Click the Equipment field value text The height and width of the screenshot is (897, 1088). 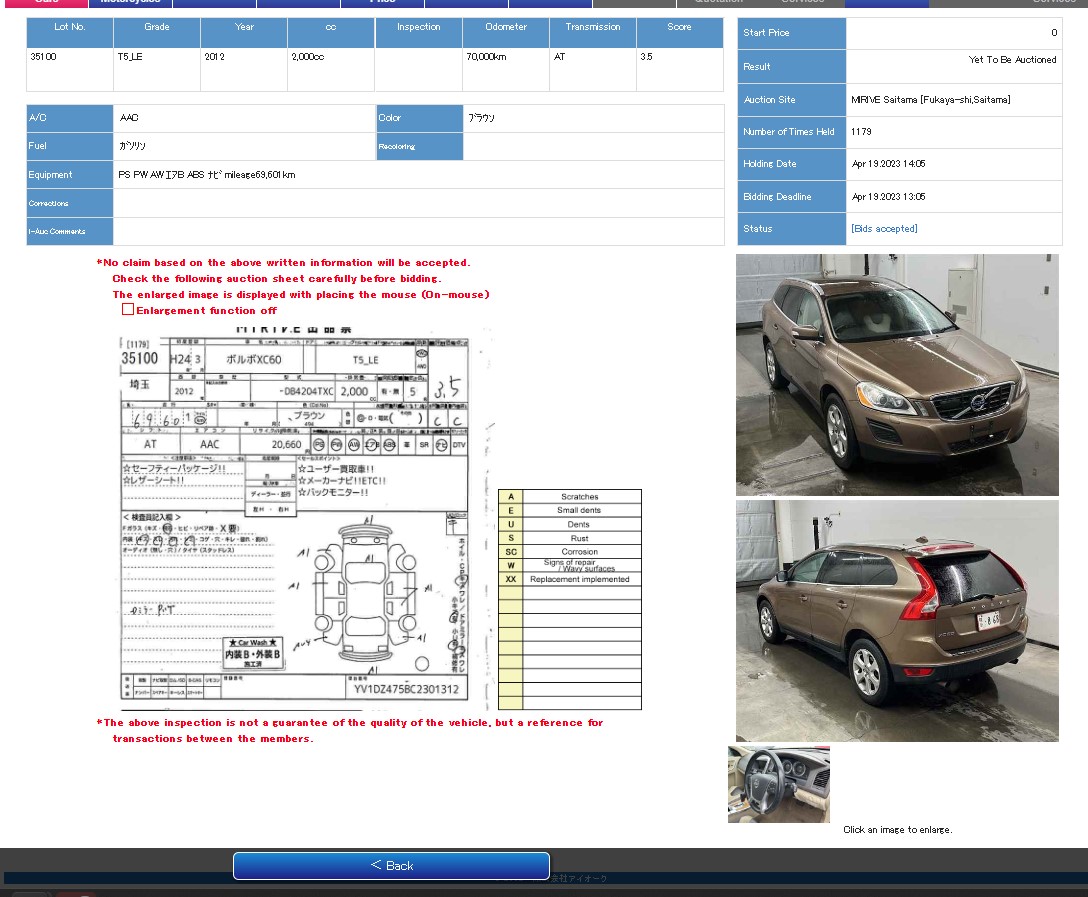206,175
